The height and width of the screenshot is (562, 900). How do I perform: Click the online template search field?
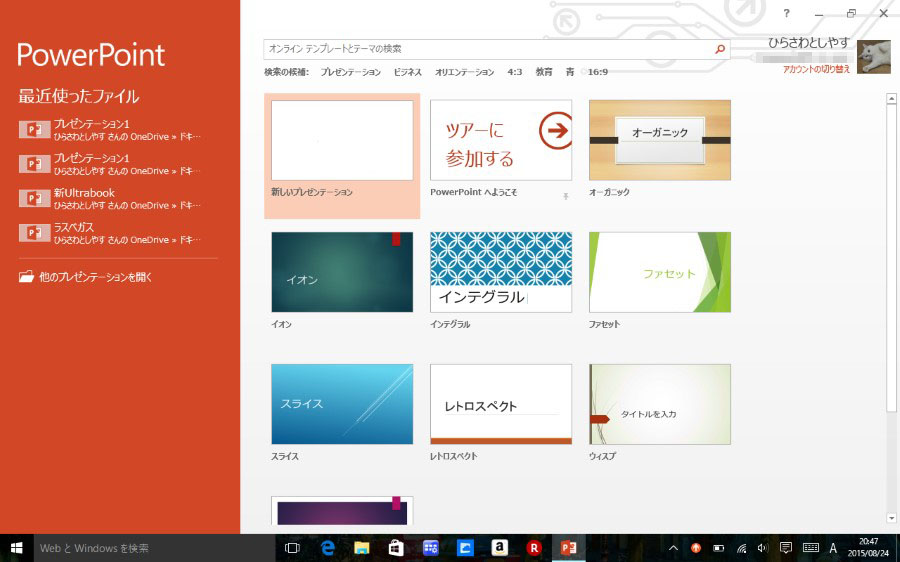coord(488,49)
